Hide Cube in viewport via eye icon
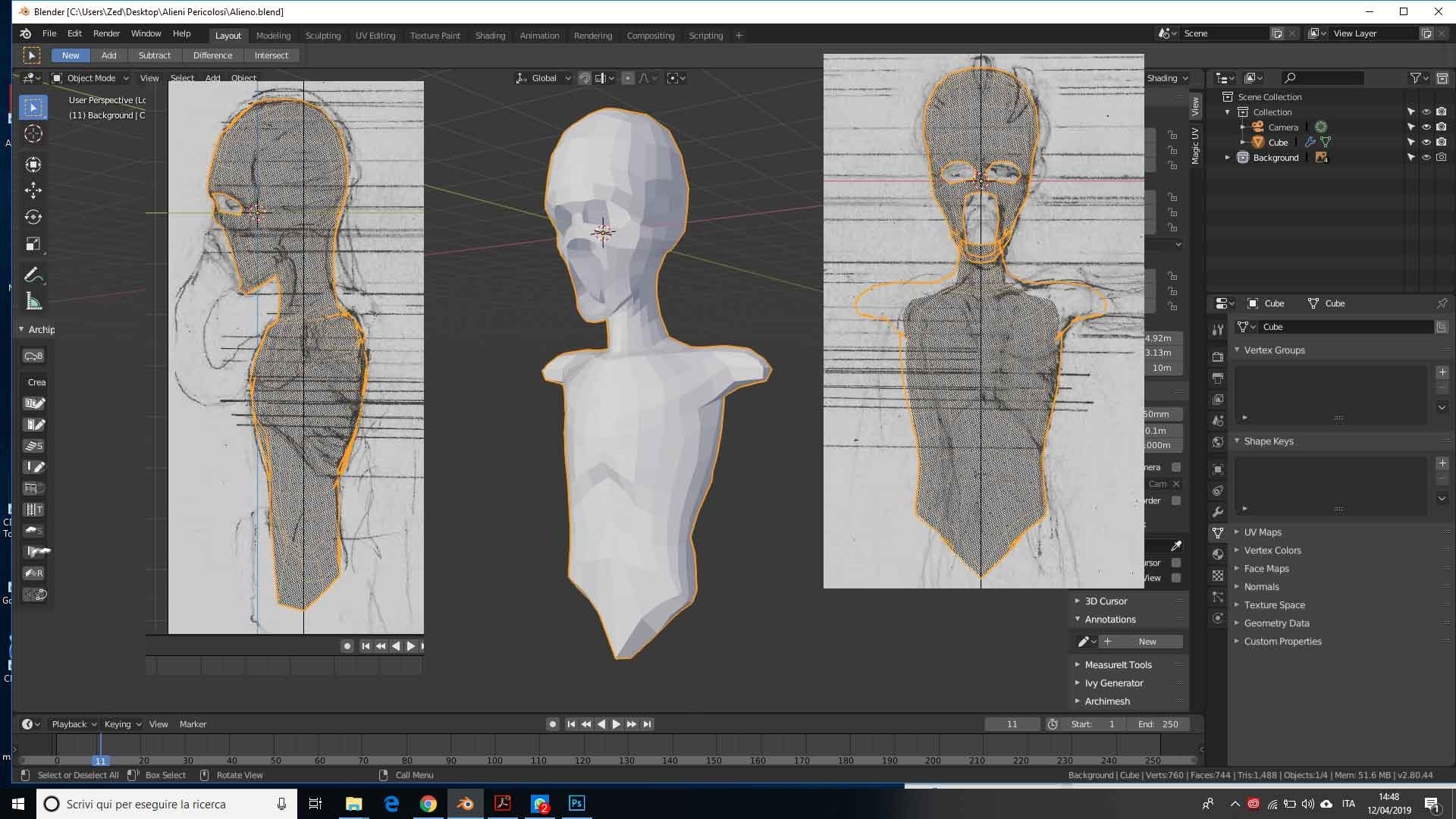This screenshot has width=1456, height=819. (1426, 143)
